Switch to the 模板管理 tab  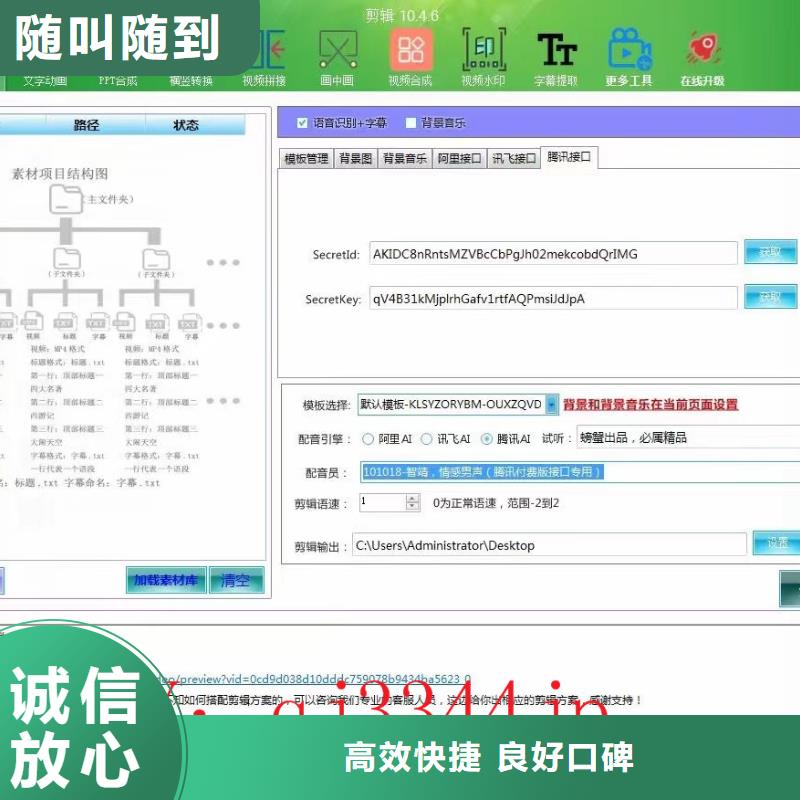coord(306,159)
